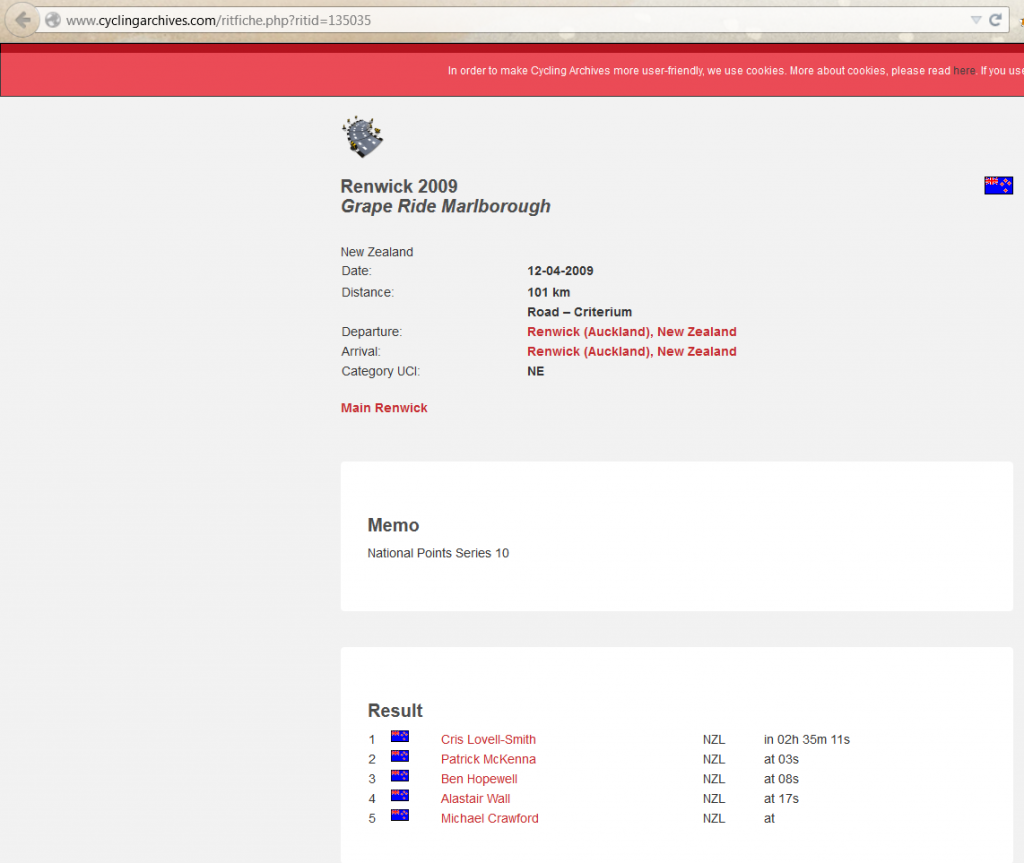Click the 'Renwick 2009' heading
This screenshot has height=863, width=1024.
(399, 186)
